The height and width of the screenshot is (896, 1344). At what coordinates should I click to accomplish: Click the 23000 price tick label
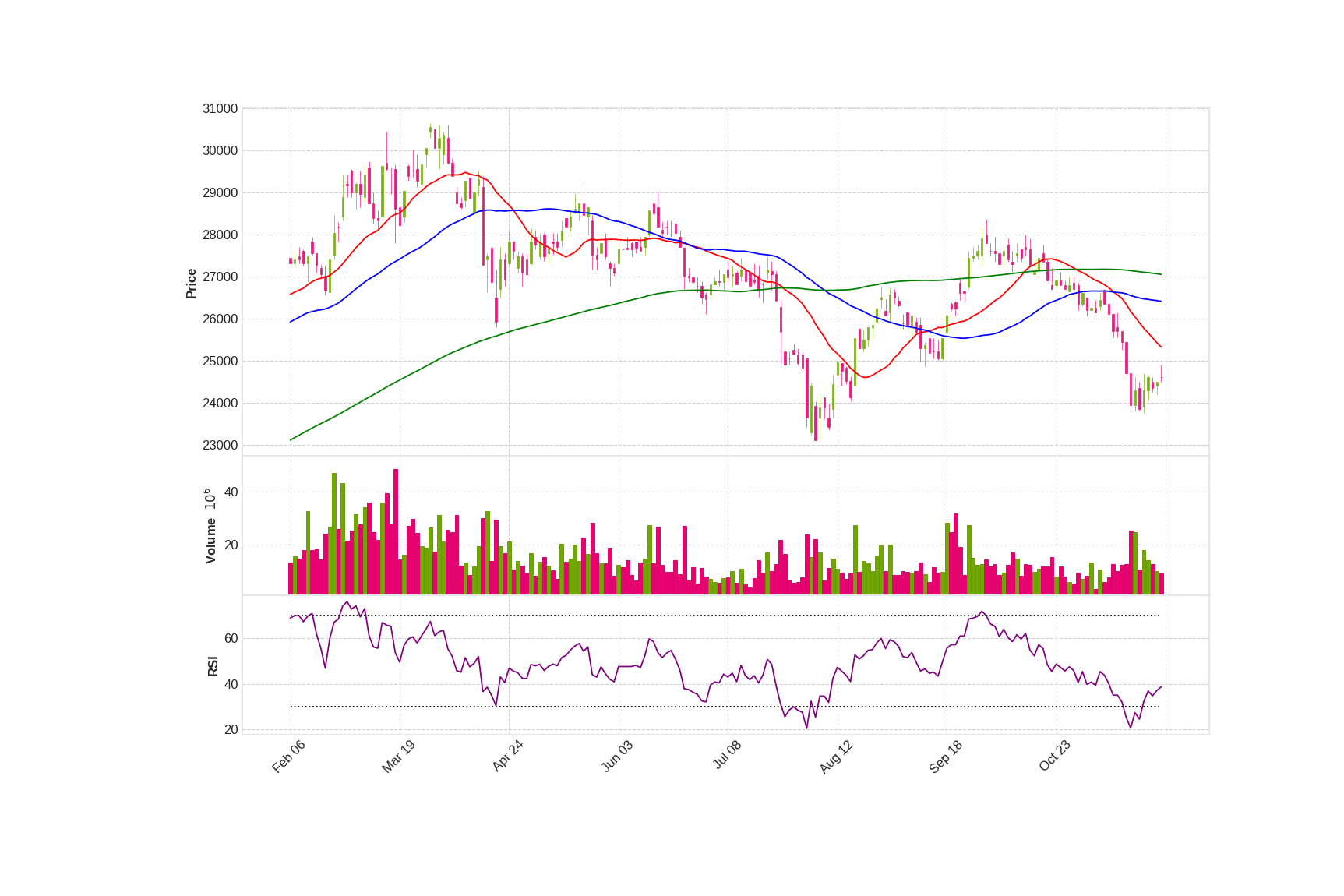[220, 446]
